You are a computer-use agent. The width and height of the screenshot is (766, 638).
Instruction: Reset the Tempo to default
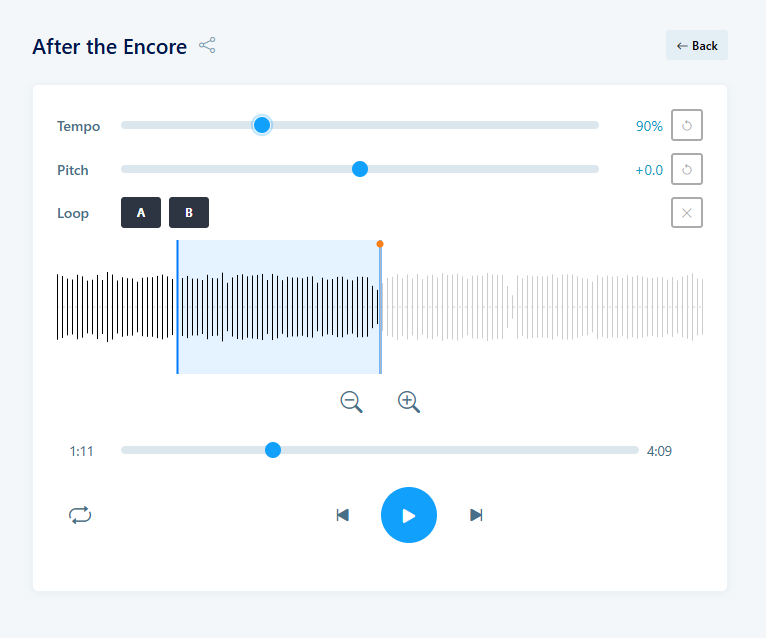coord(686,125)
